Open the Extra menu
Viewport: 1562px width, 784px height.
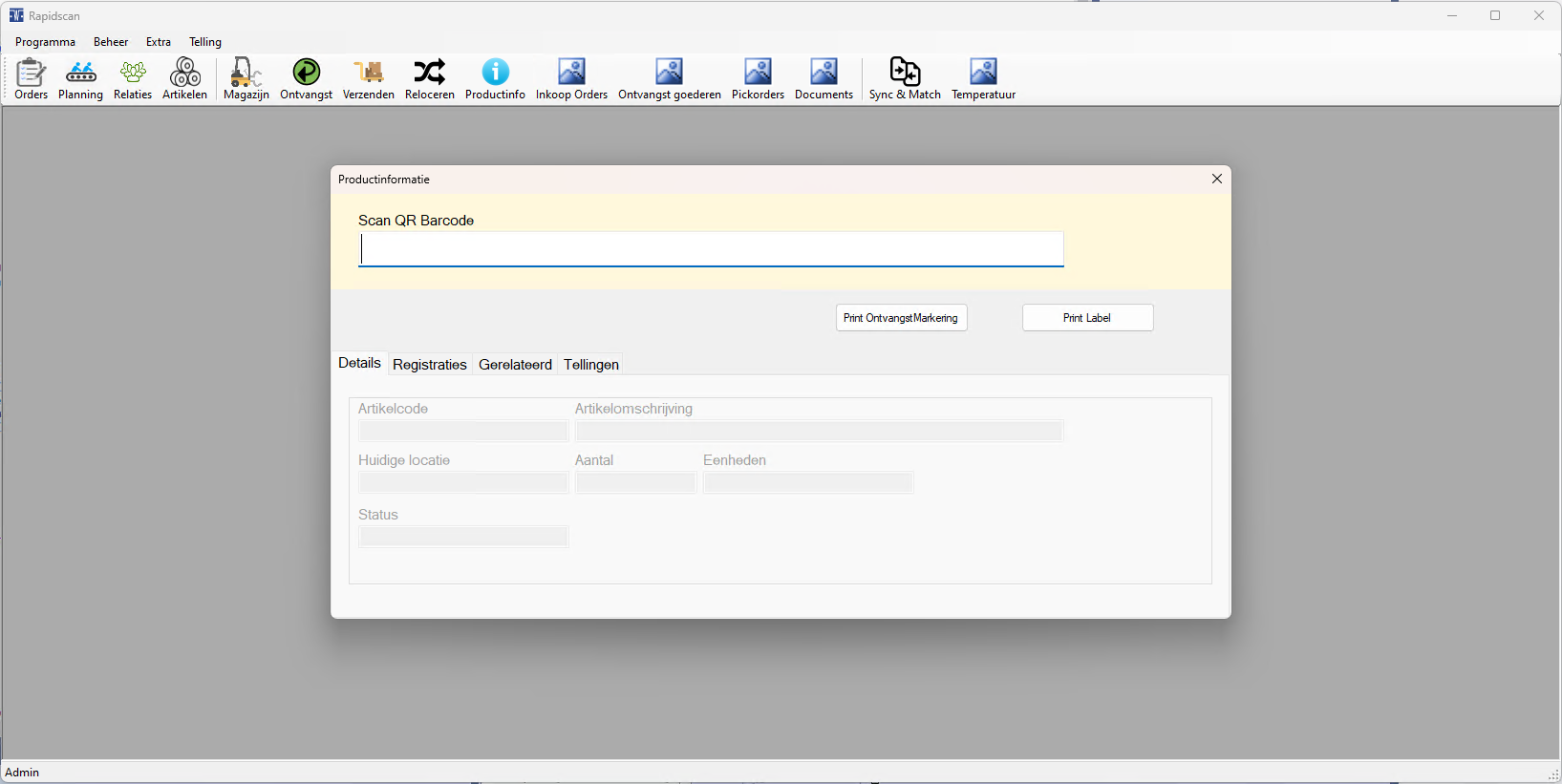coord(159,42)
